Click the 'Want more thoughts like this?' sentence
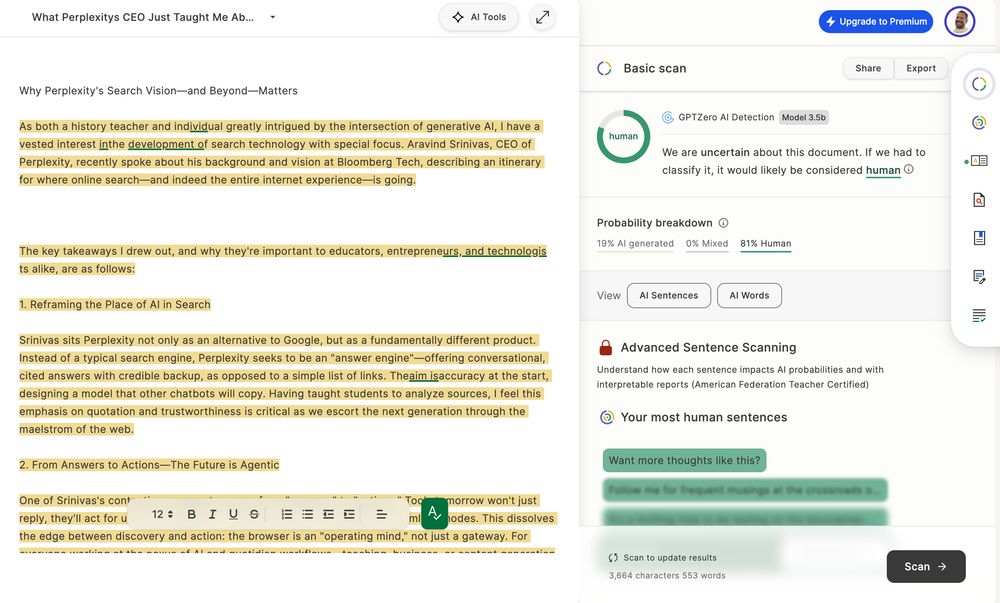 [x=684, y=460]
